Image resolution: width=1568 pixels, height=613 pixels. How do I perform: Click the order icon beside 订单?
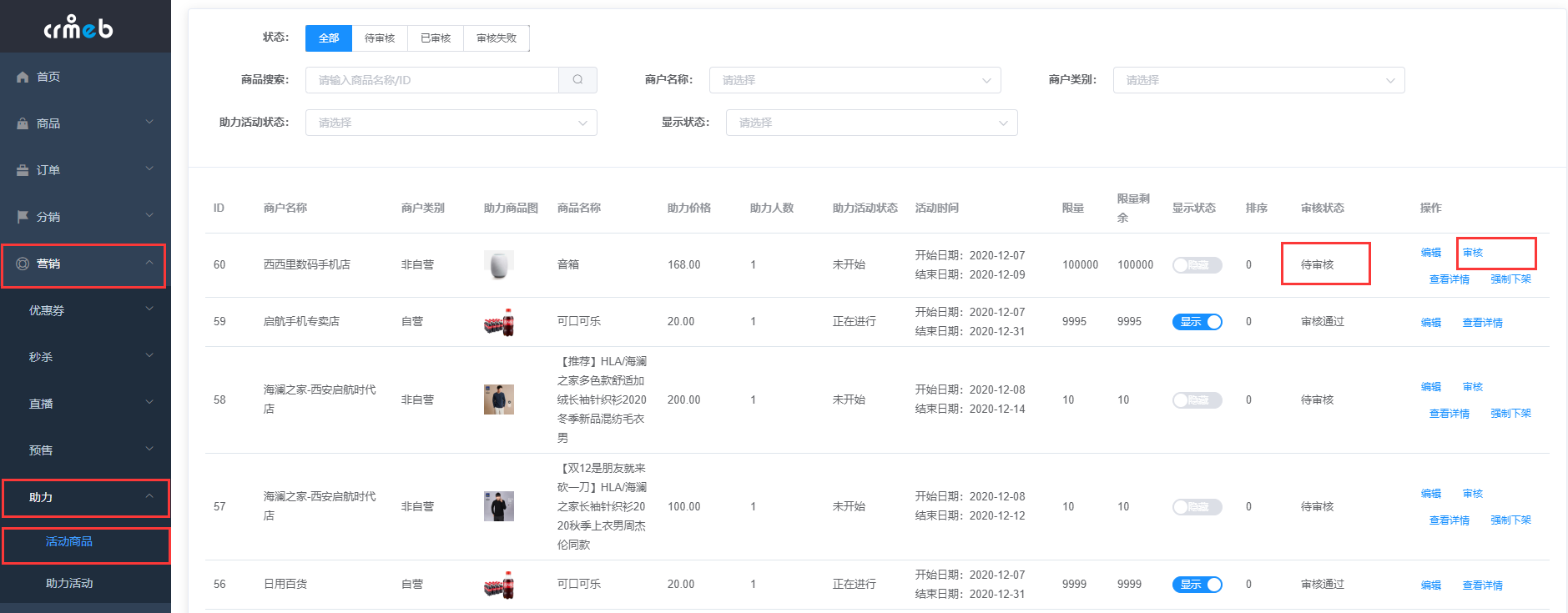[23, 170]
